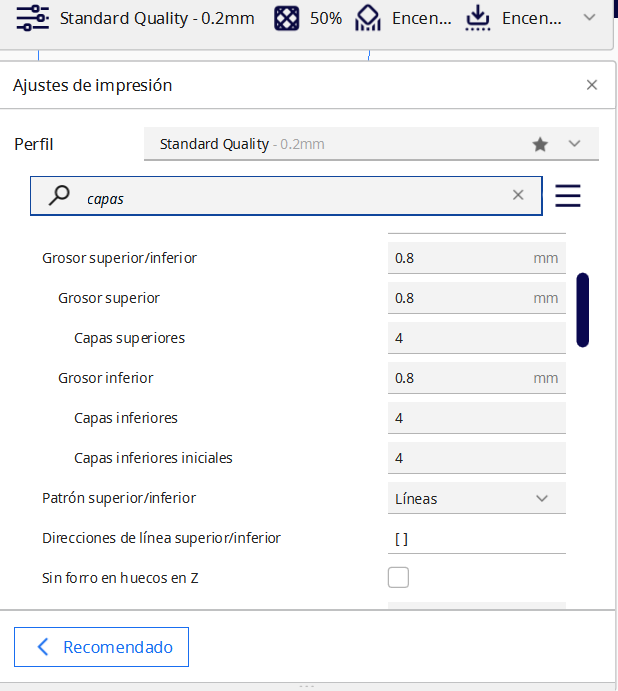Click the support structure icon
Screen dimensions: 618x691
click(x=369, y=18)
